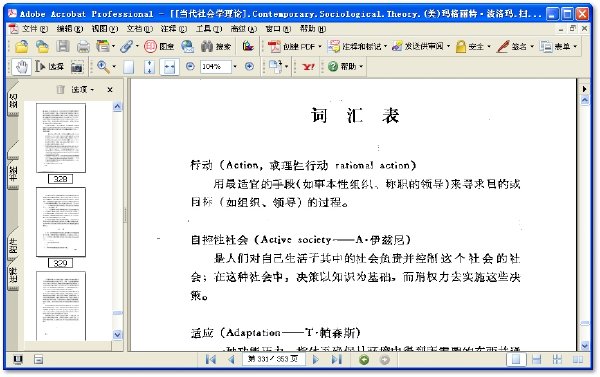Click the page number field 331/353

[x=274, y=359]
